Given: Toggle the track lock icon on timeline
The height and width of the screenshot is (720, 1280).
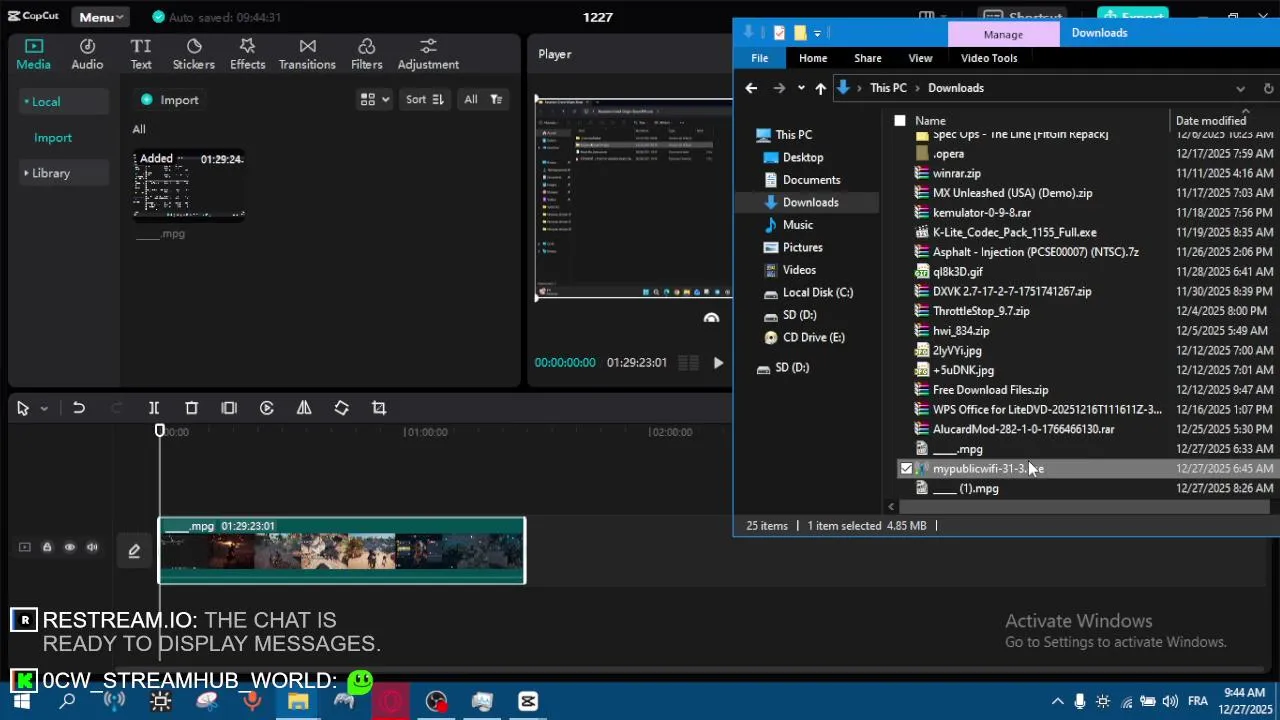Looking at the screenshot, I should click(46, 547).
